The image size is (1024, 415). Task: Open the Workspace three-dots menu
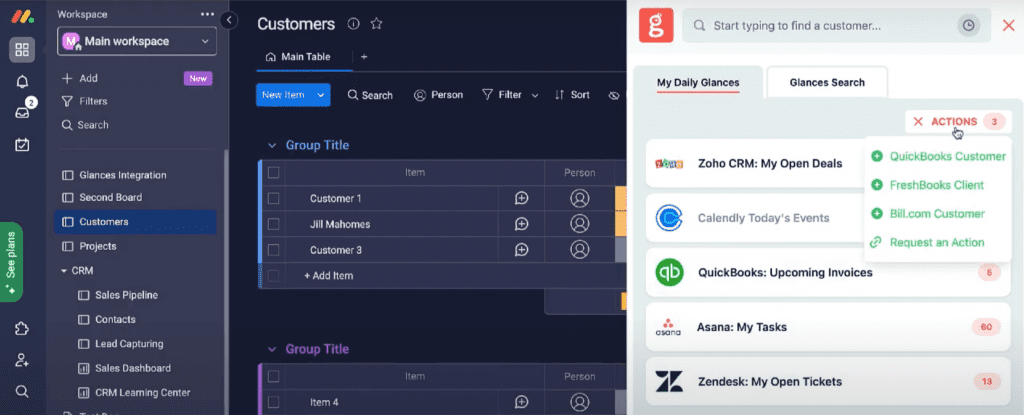[x=207, y=14]
